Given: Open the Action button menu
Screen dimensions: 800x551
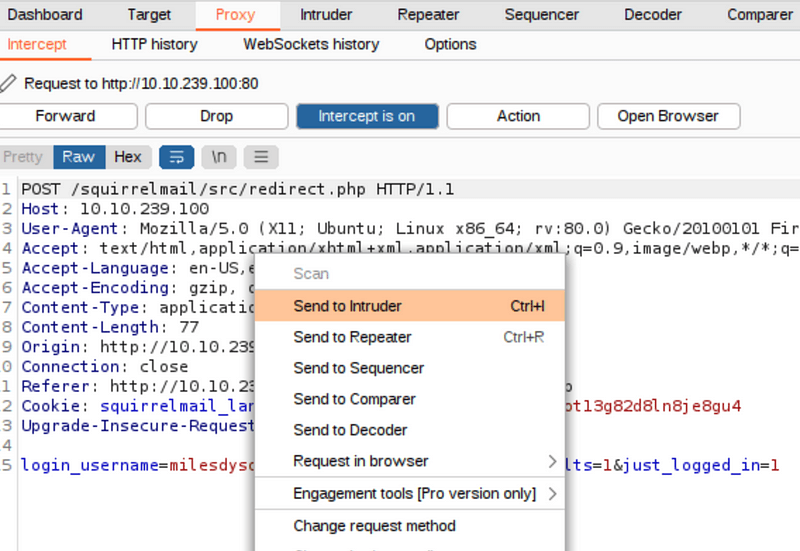Looking at the screenshot, I should pos(518,116).
